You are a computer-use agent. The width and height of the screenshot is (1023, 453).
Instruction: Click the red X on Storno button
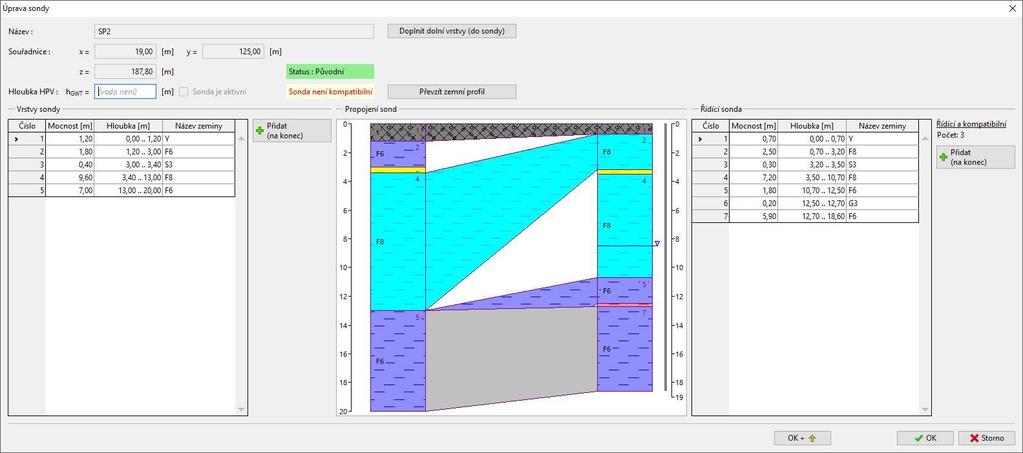[974, 439]
